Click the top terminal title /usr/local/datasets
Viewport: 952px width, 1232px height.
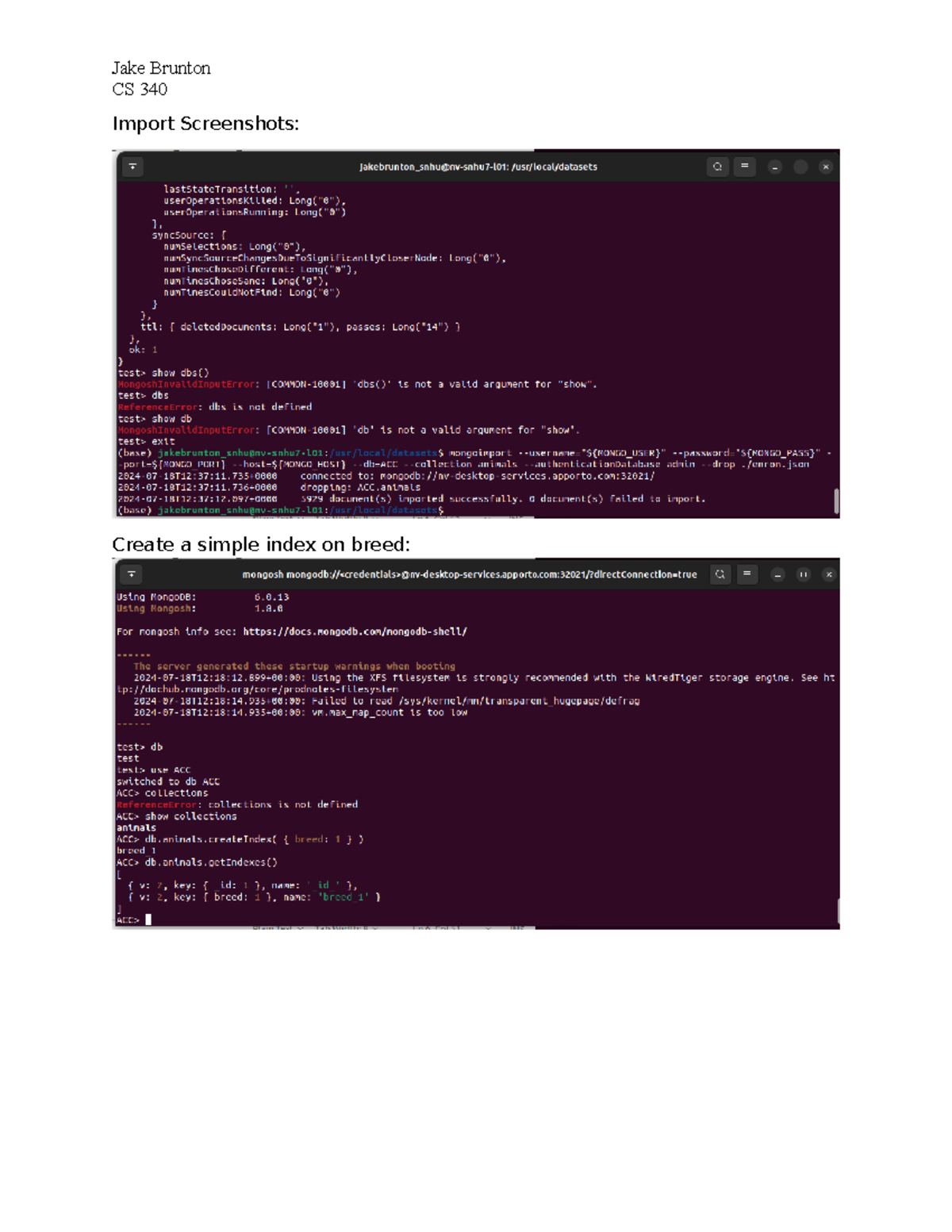pos(478,167)
